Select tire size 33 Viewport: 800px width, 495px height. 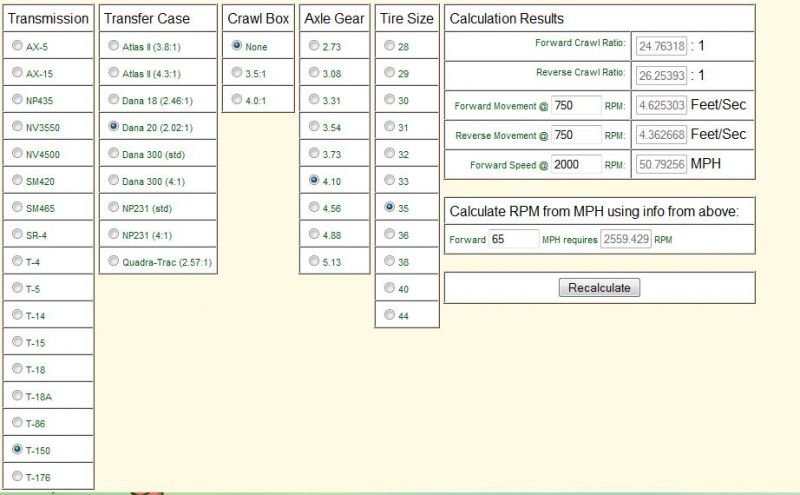point(389,181)
